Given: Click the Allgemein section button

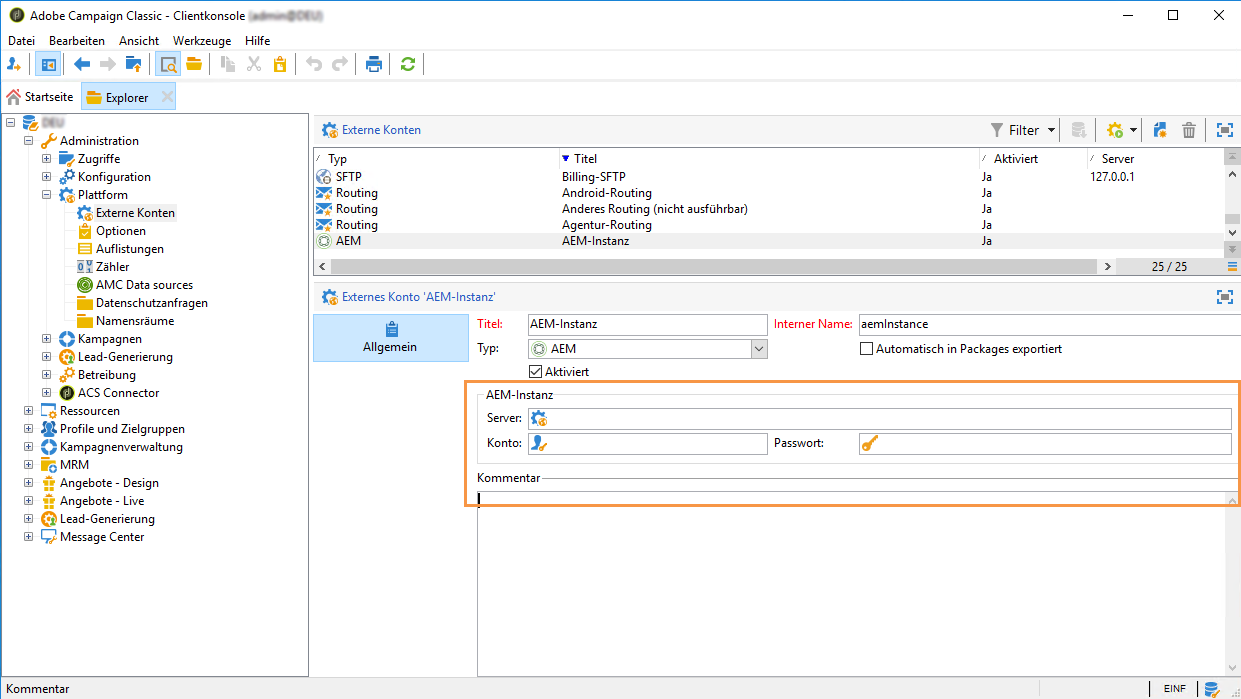Looking at the screenshot, I should coord(390,337).
